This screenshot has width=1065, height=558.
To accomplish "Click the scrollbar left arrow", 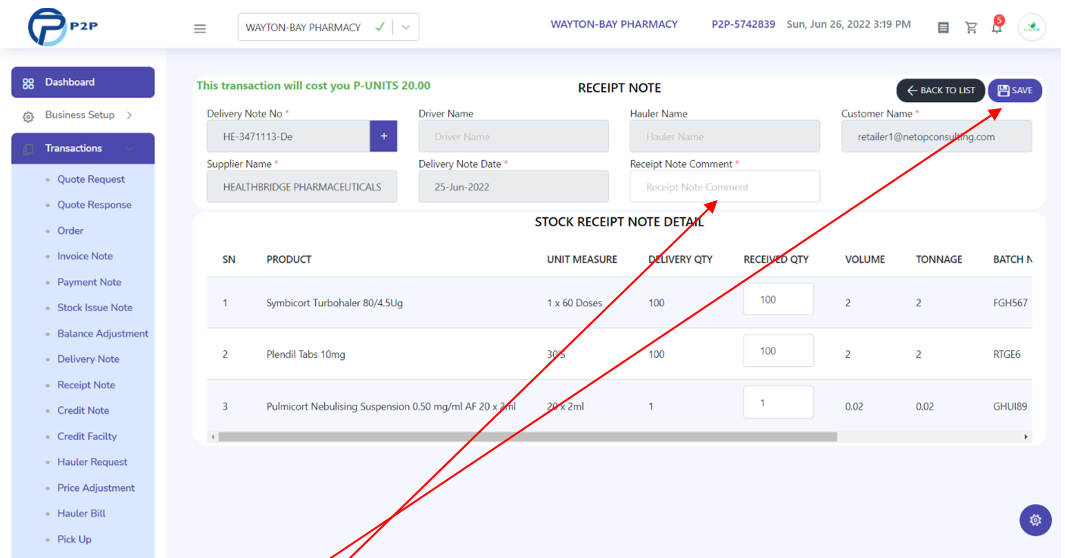I will tap(213, 437).
